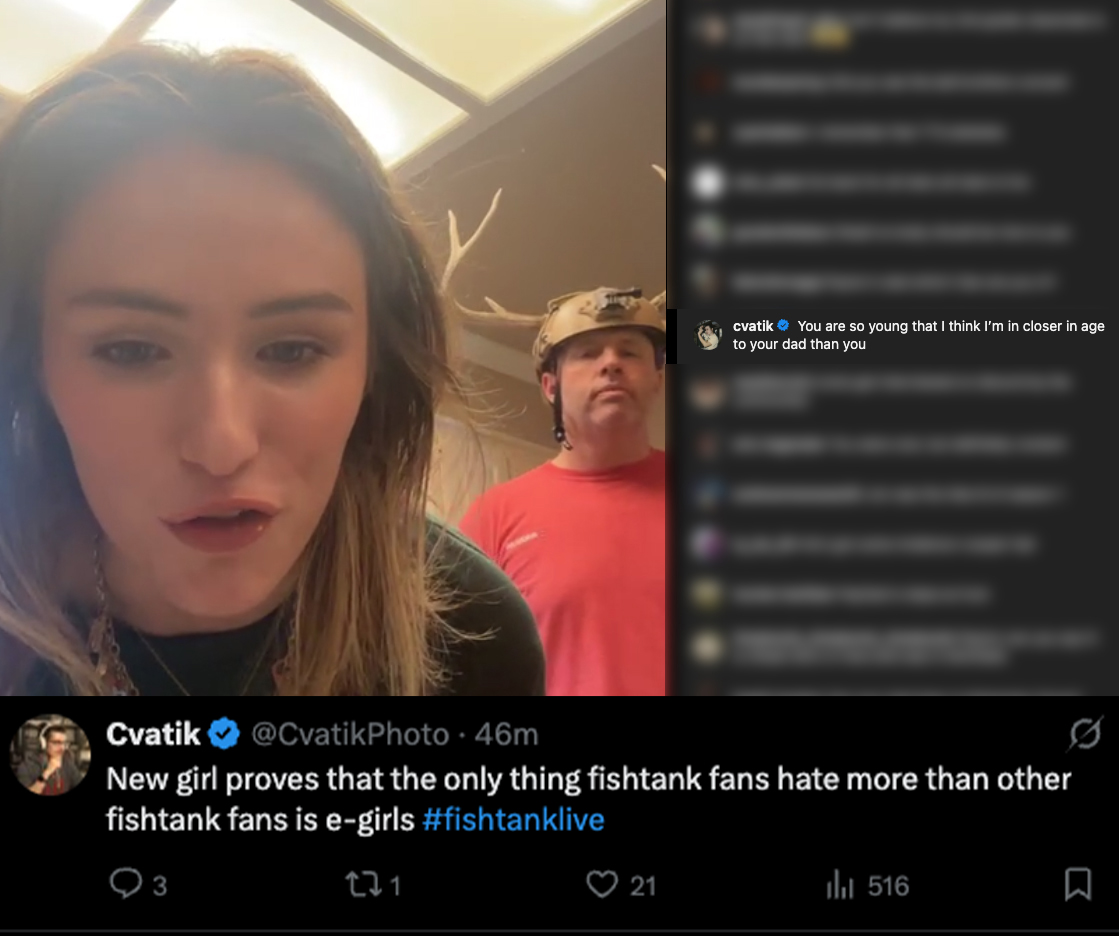Click the Cvatik display name
The width and height of the screenshot is (1119, 936).
(x=153, y=734)
